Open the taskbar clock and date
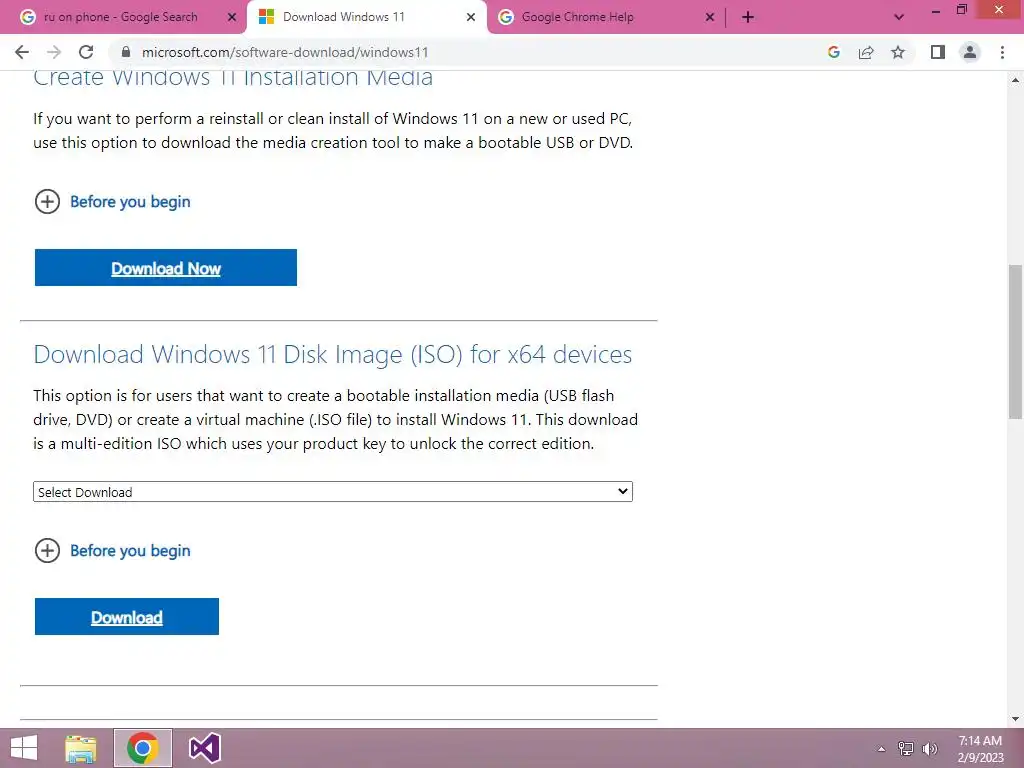The height and width of the screenshot is (768, 1024). 980,749
